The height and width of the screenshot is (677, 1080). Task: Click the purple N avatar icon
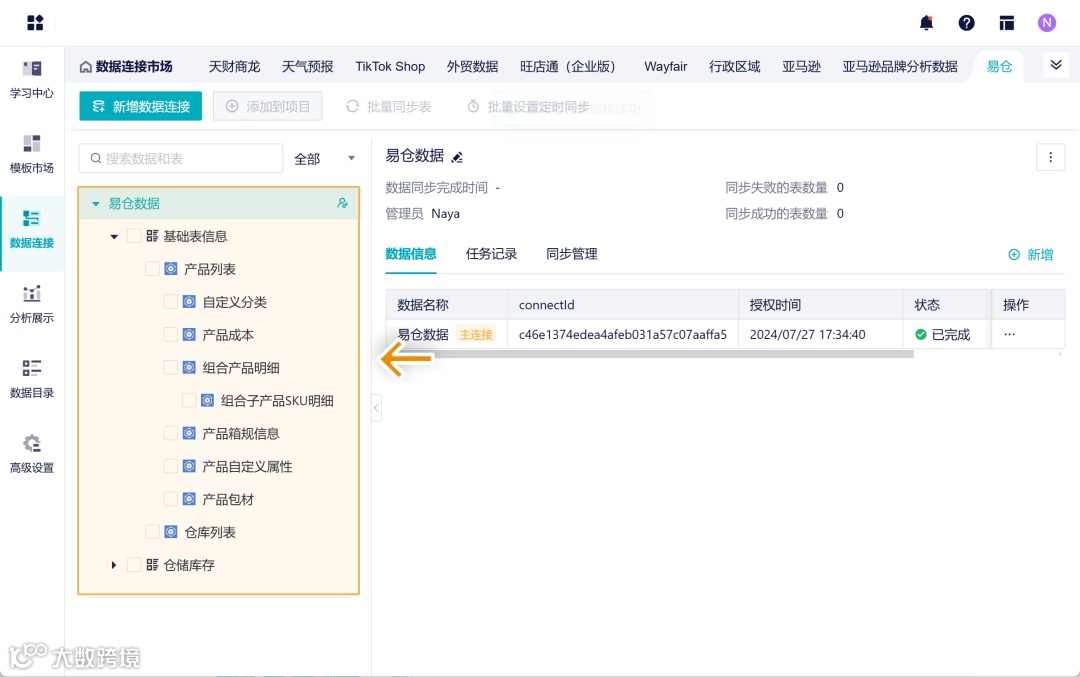point(1047,22)
